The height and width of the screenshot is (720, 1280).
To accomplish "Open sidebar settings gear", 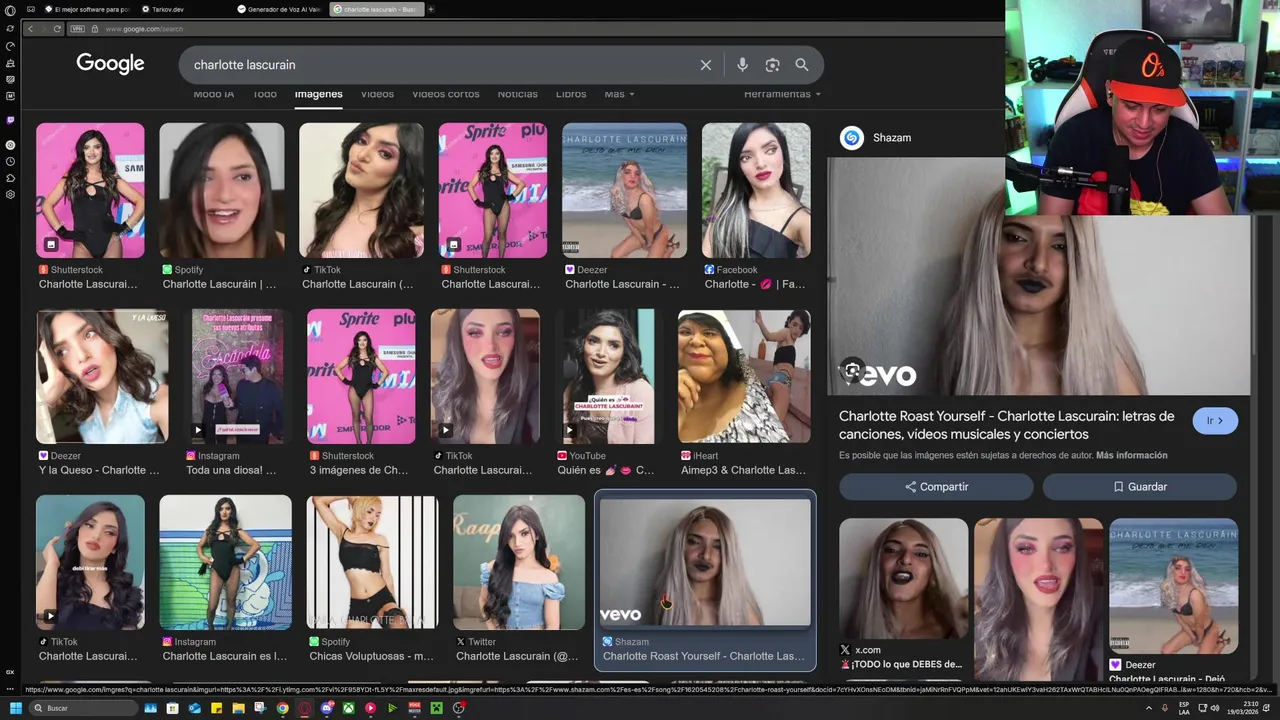I will click(10, 194).
